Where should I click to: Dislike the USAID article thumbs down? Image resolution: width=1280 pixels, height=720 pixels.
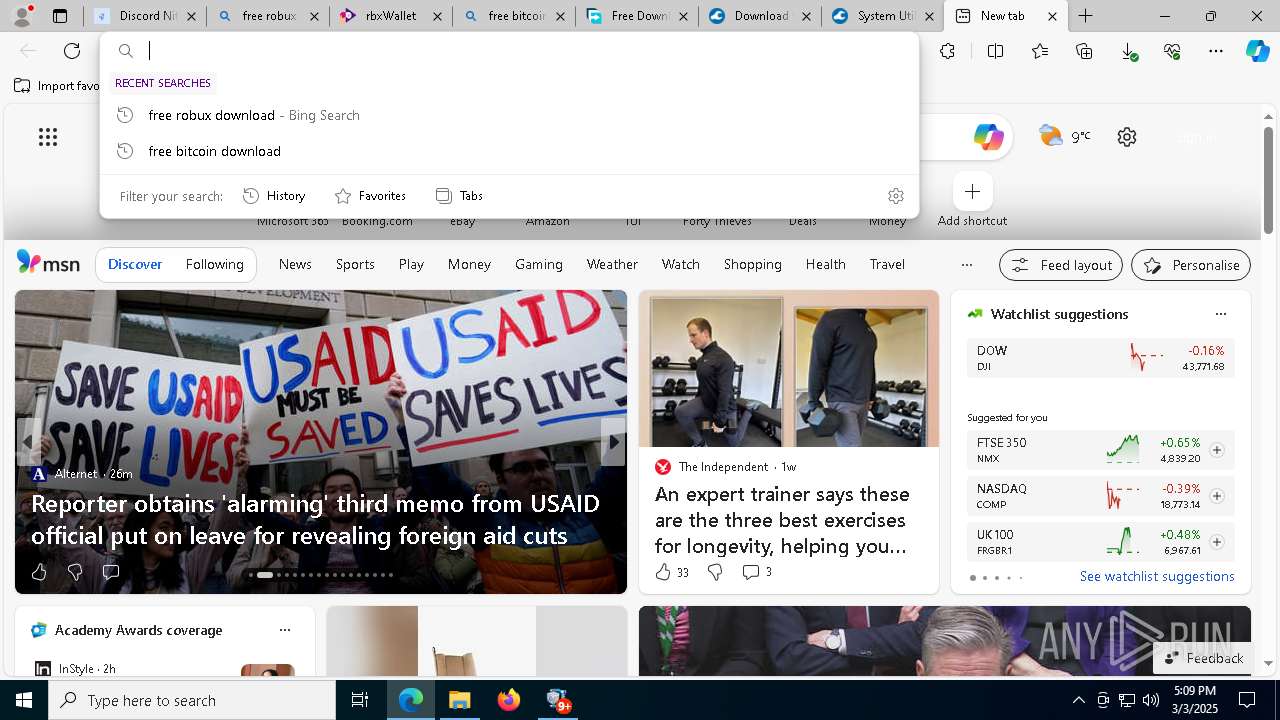coord(75,572)
